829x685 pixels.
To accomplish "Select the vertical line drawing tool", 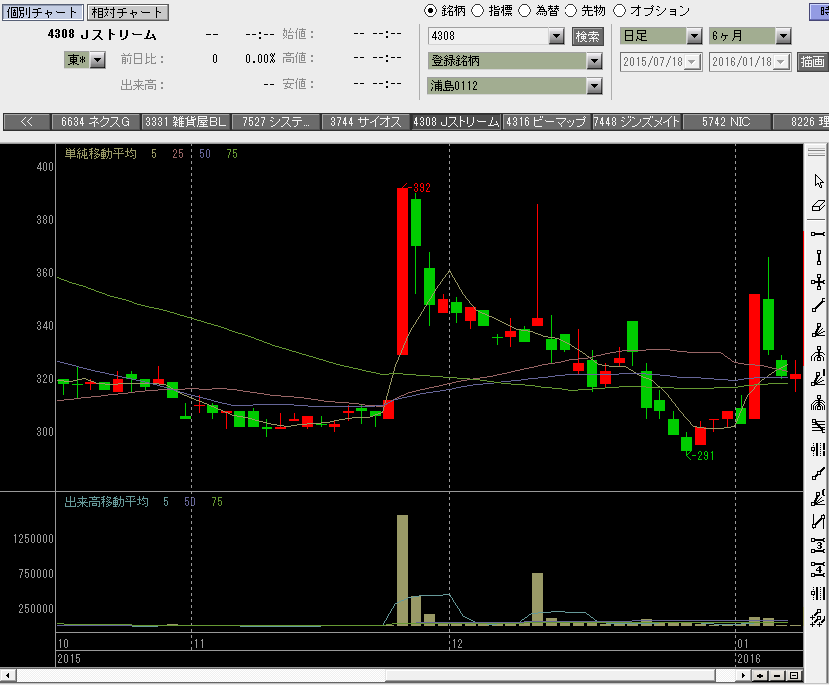I will [x=818, y=258].
